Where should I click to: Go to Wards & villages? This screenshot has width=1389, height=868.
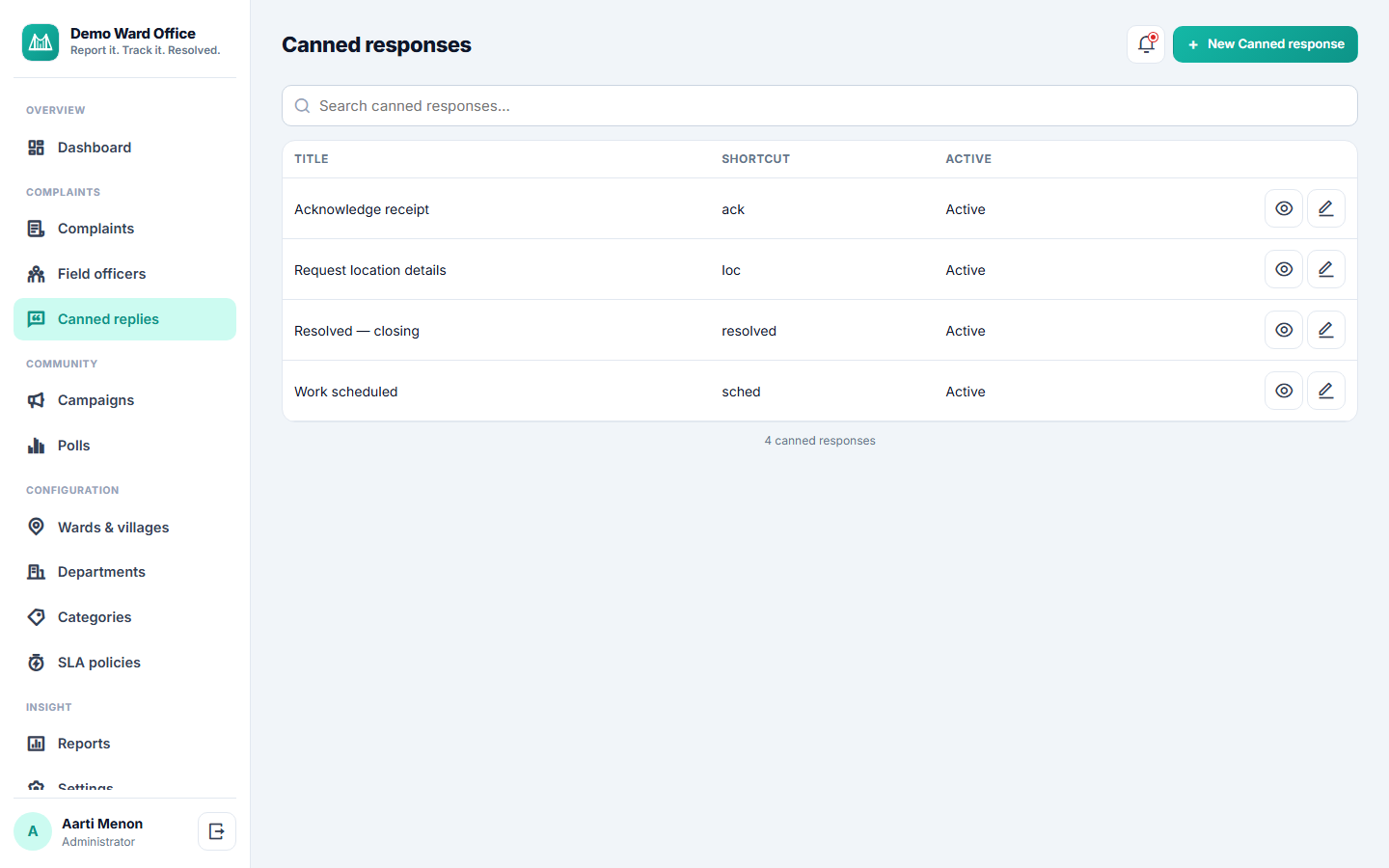pos(124,528)
